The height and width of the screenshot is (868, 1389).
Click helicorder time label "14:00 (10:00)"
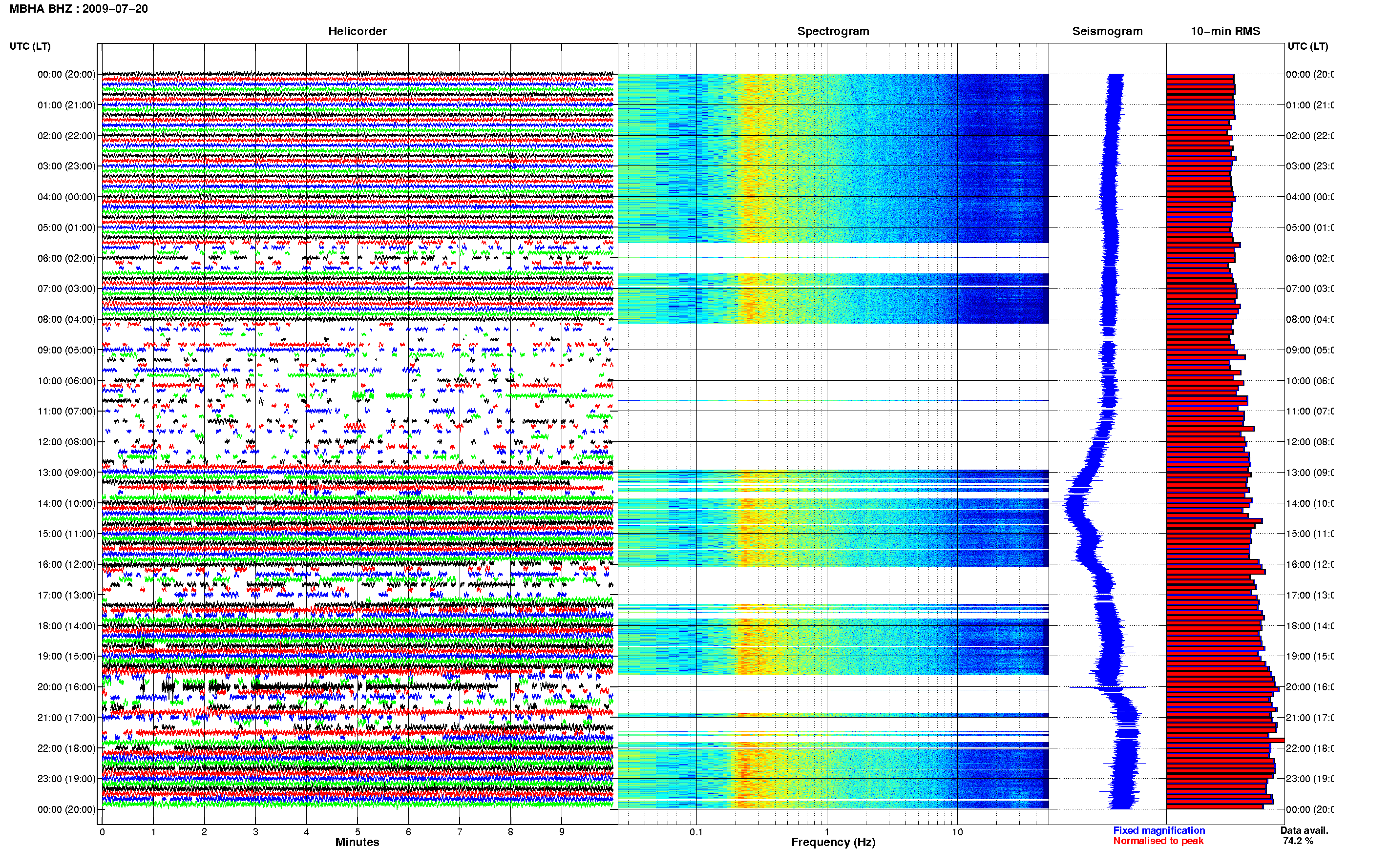coord(66,503)
